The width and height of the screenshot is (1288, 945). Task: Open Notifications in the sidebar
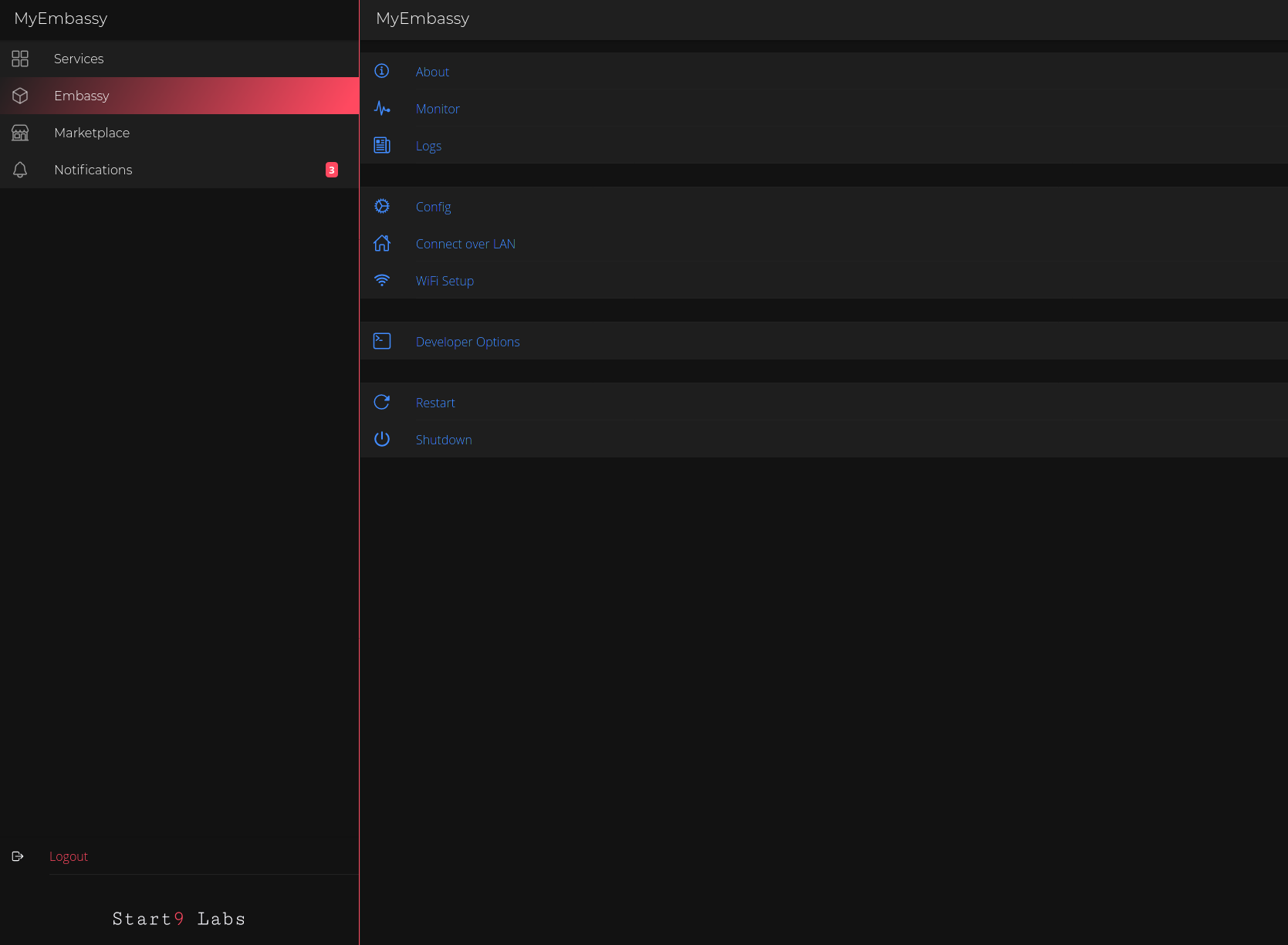coord(93,170)
